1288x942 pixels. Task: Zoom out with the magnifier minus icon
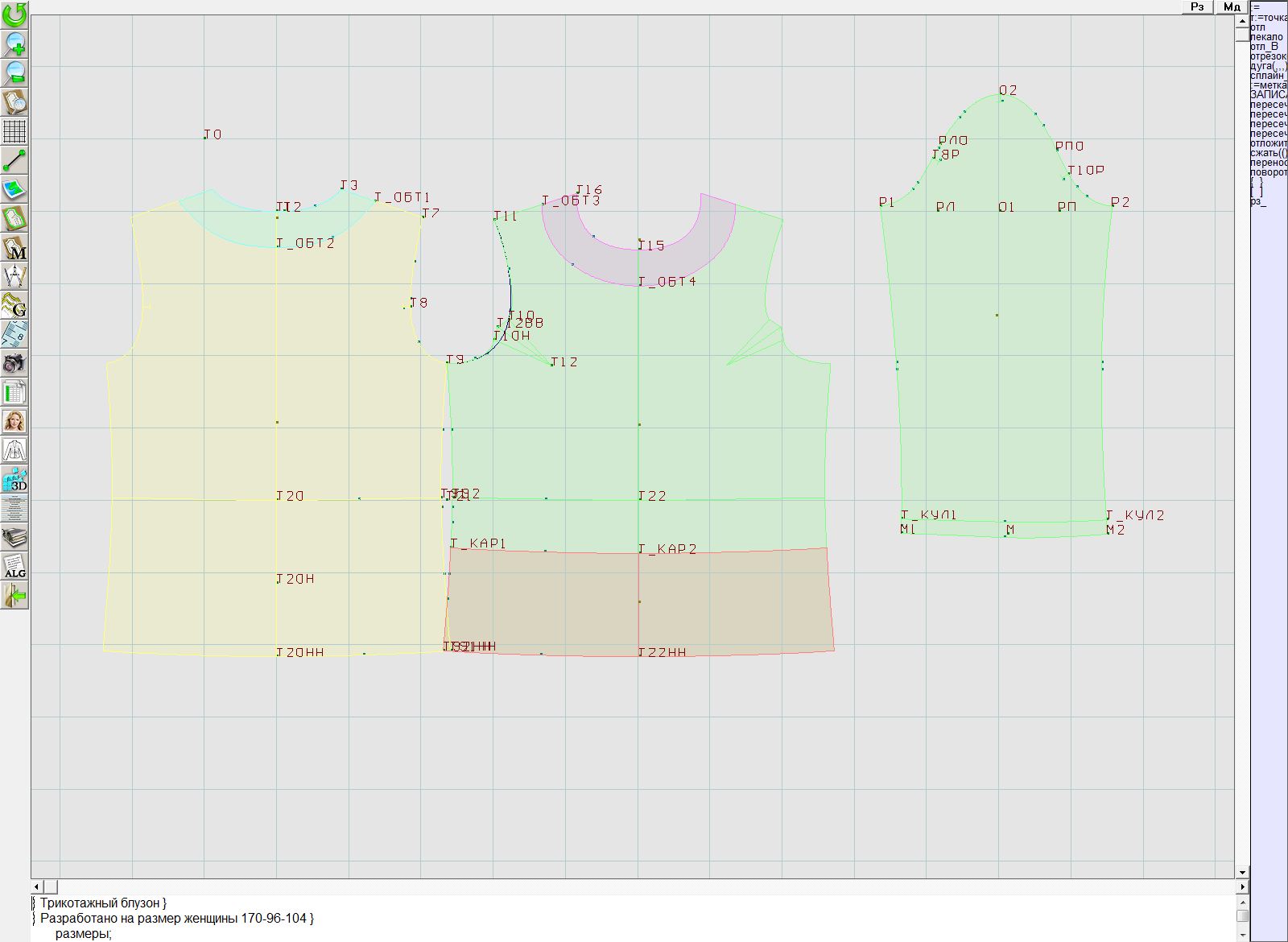pyautogui.click(x=14, y=72)
